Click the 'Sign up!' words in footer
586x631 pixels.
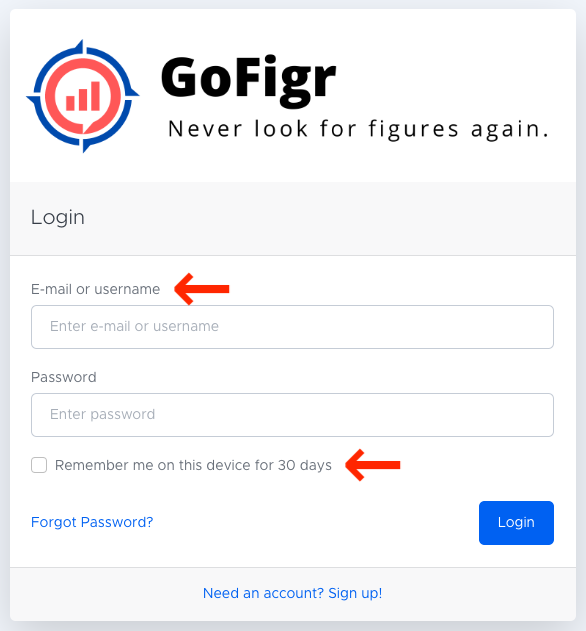click(355, 593)
